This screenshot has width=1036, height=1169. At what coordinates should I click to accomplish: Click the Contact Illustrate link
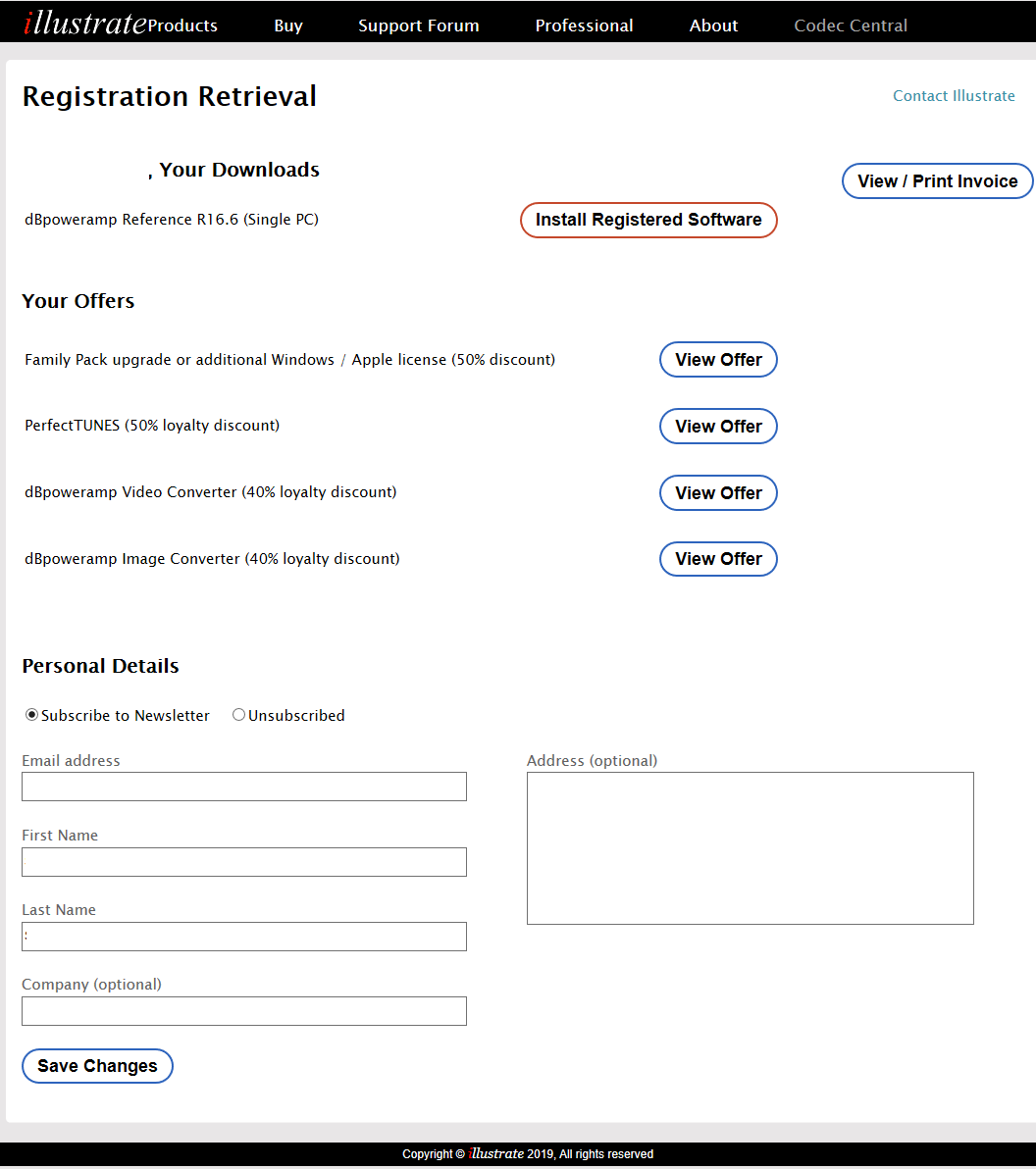coord(954,96)
